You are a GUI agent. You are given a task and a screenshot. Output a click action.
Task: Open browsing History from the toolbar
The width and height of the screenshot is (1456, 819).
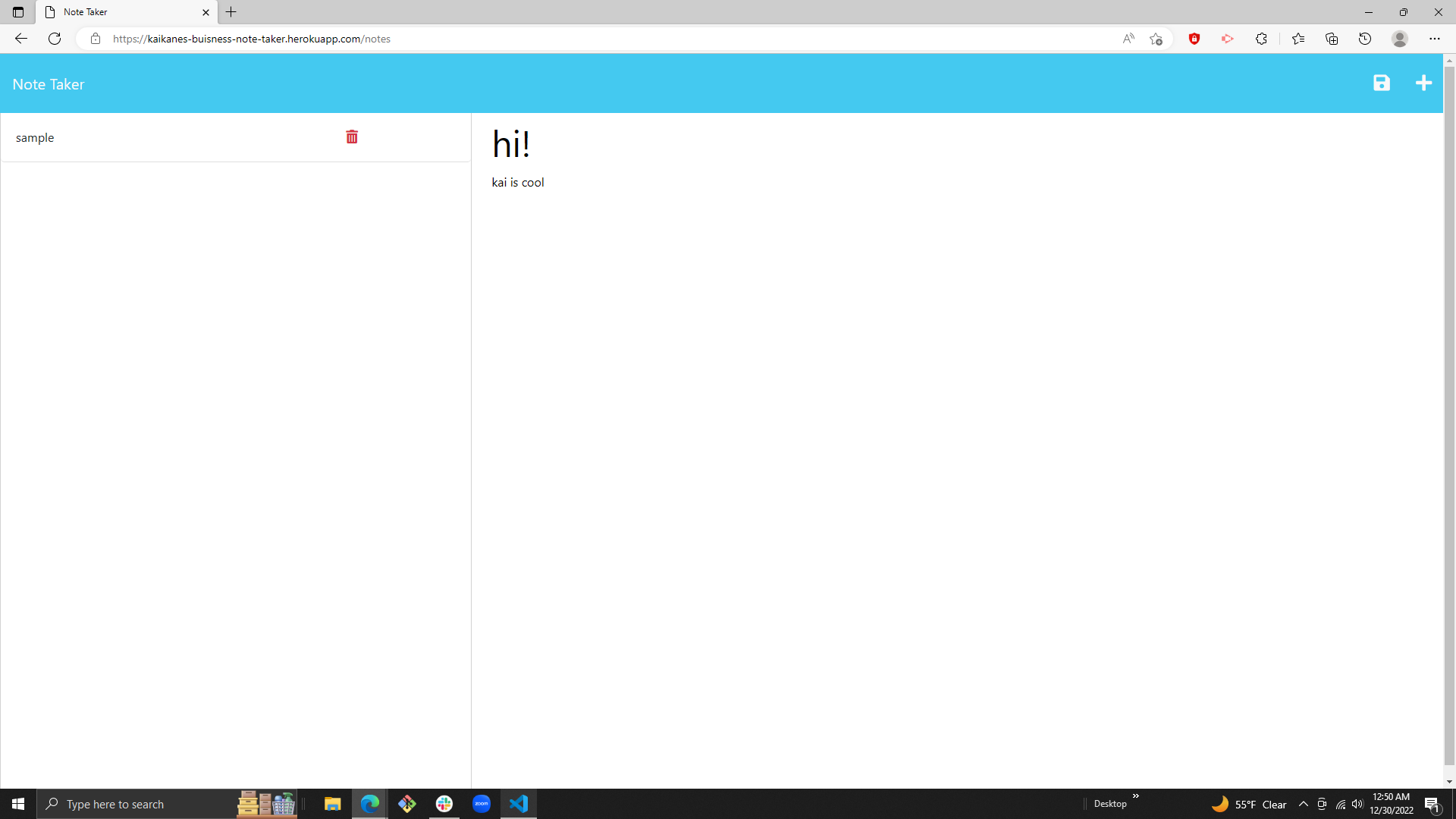point(1365,39)
